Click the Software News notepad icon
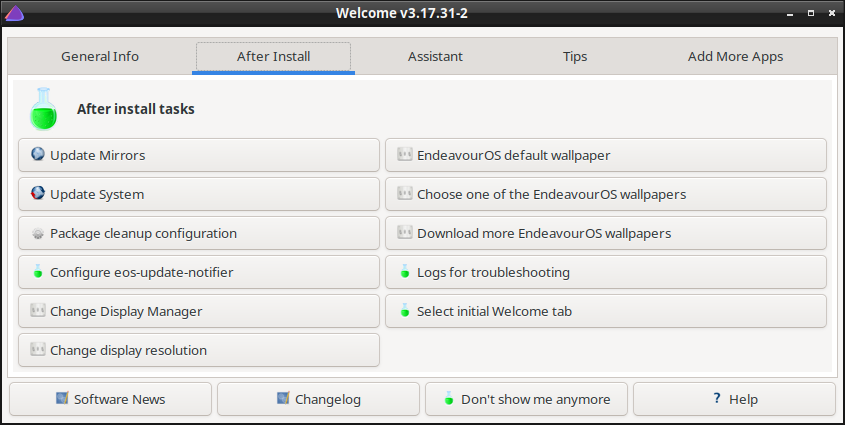 tap(63, 398)
